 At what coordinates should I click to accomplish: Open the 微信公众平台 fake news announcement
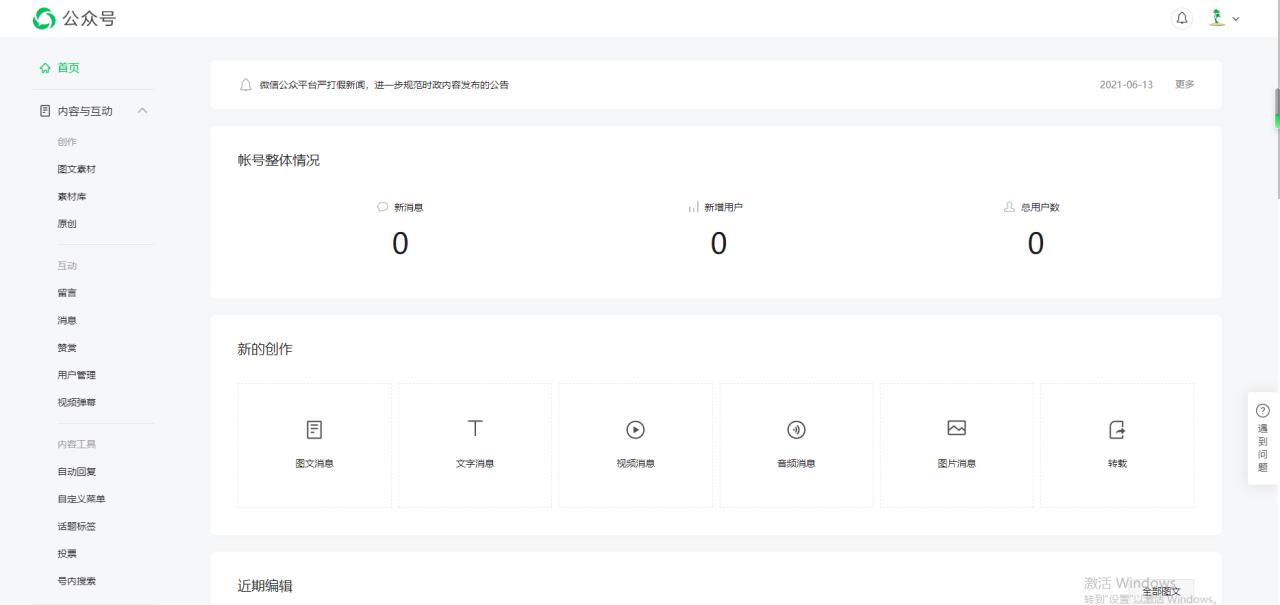384,85
